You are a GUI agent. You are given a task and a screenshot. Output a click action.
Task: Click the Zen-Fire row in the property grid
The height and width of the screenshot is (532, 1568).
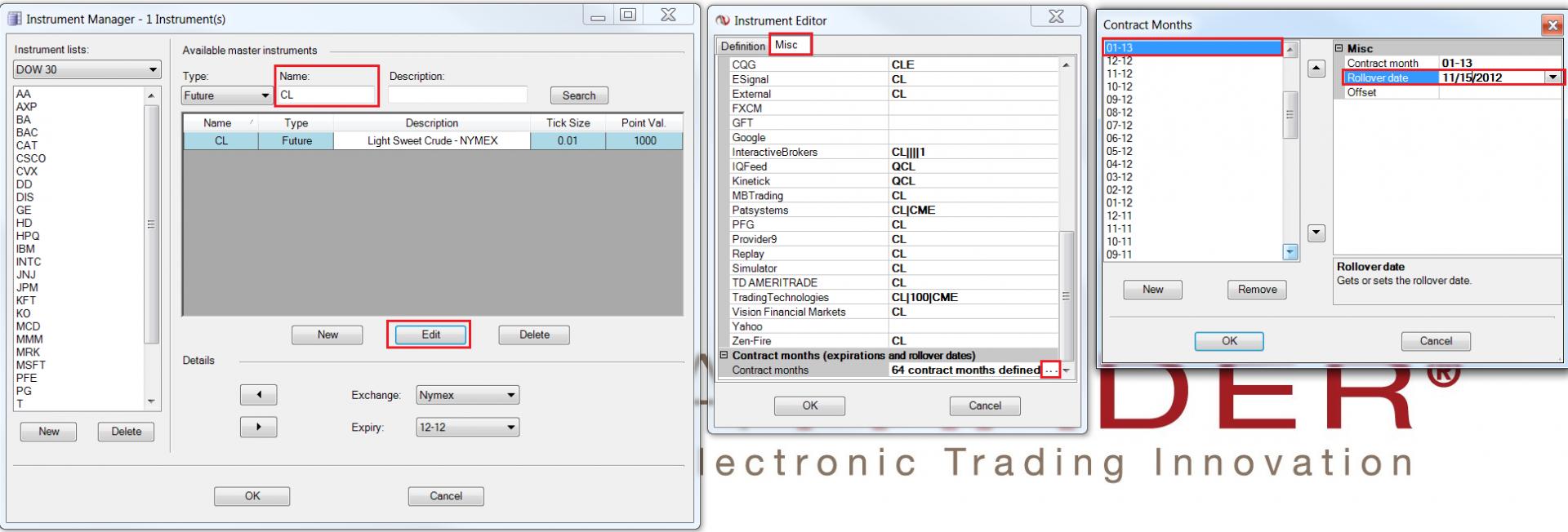[x=893, y=341]
